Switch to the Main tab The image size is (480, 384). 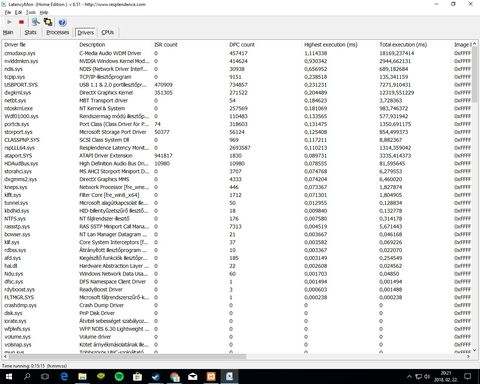click(8, 32)
